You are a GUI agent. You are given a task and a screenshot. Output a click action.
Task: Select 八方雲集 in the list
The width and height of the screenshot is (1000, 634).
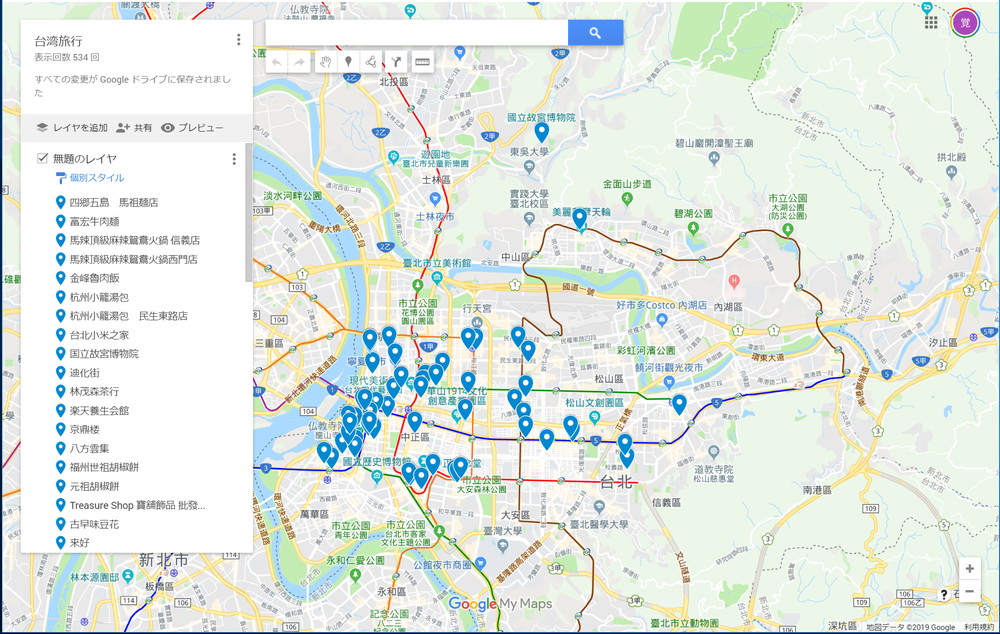pos(89,448)
